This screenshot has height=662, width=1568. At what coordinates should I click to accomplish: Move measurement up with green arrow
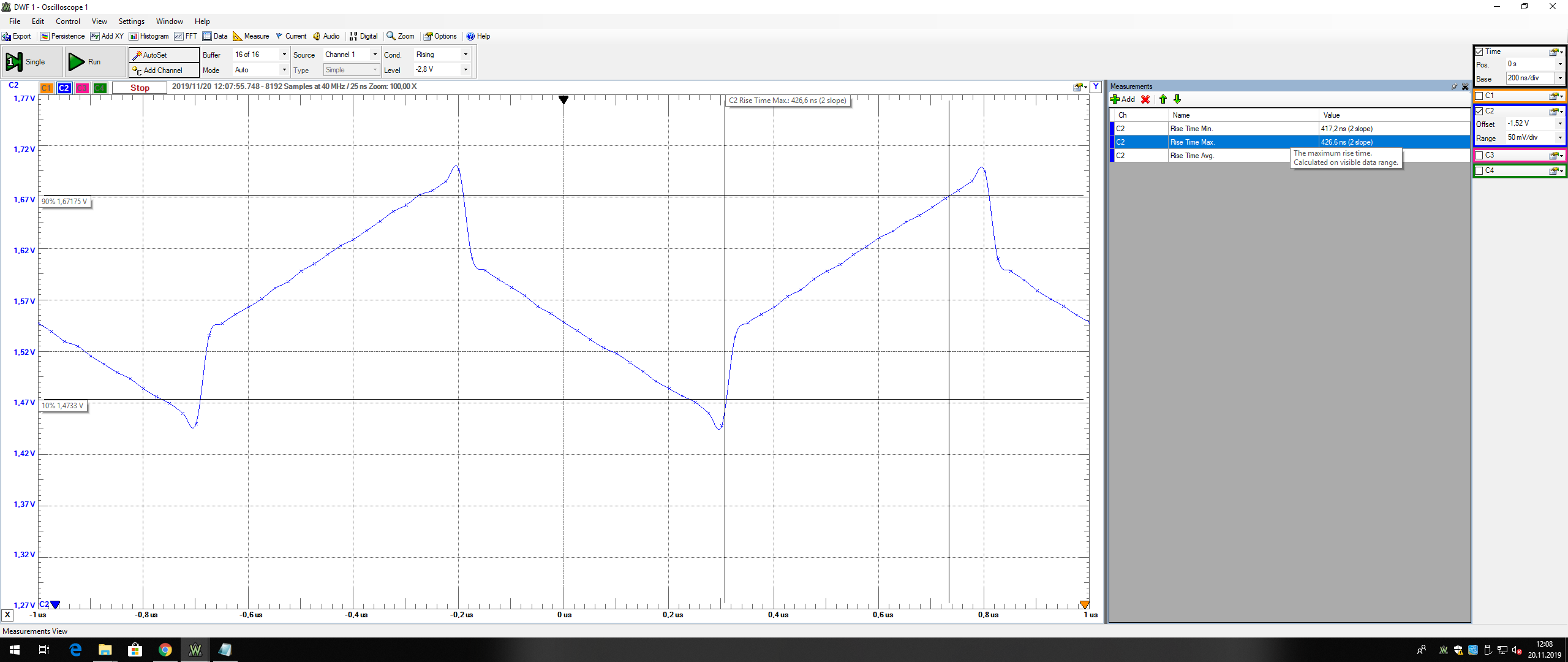click(x=1163, y=99)
